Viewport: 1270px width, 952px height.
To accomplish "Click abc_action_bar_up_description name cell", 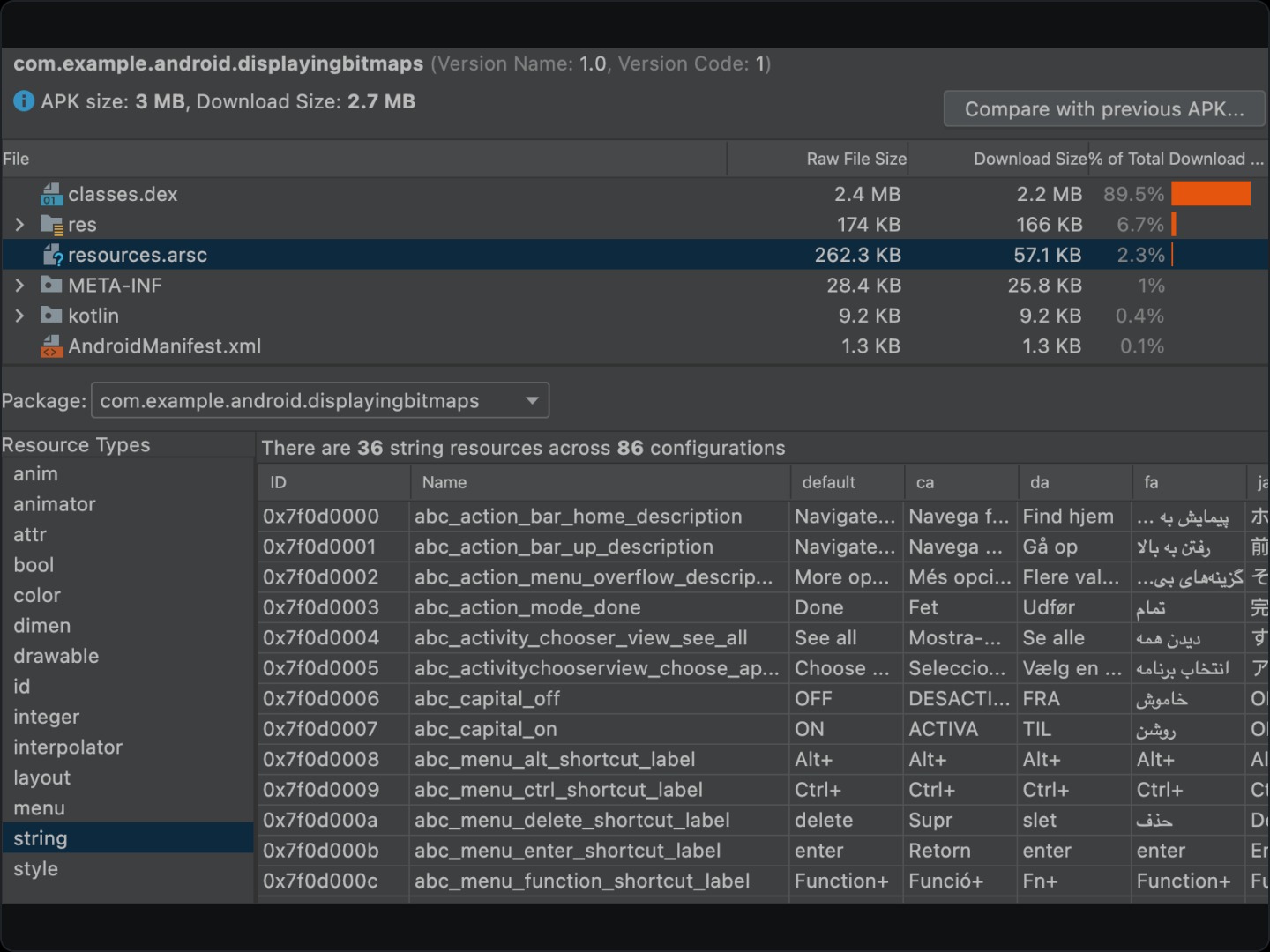I will pyautogui.click(x=601, y=547).
